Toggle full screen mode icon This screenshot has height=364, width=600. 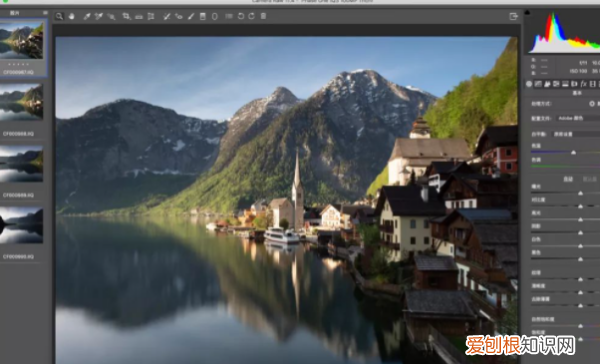click(x=514, y=16)
